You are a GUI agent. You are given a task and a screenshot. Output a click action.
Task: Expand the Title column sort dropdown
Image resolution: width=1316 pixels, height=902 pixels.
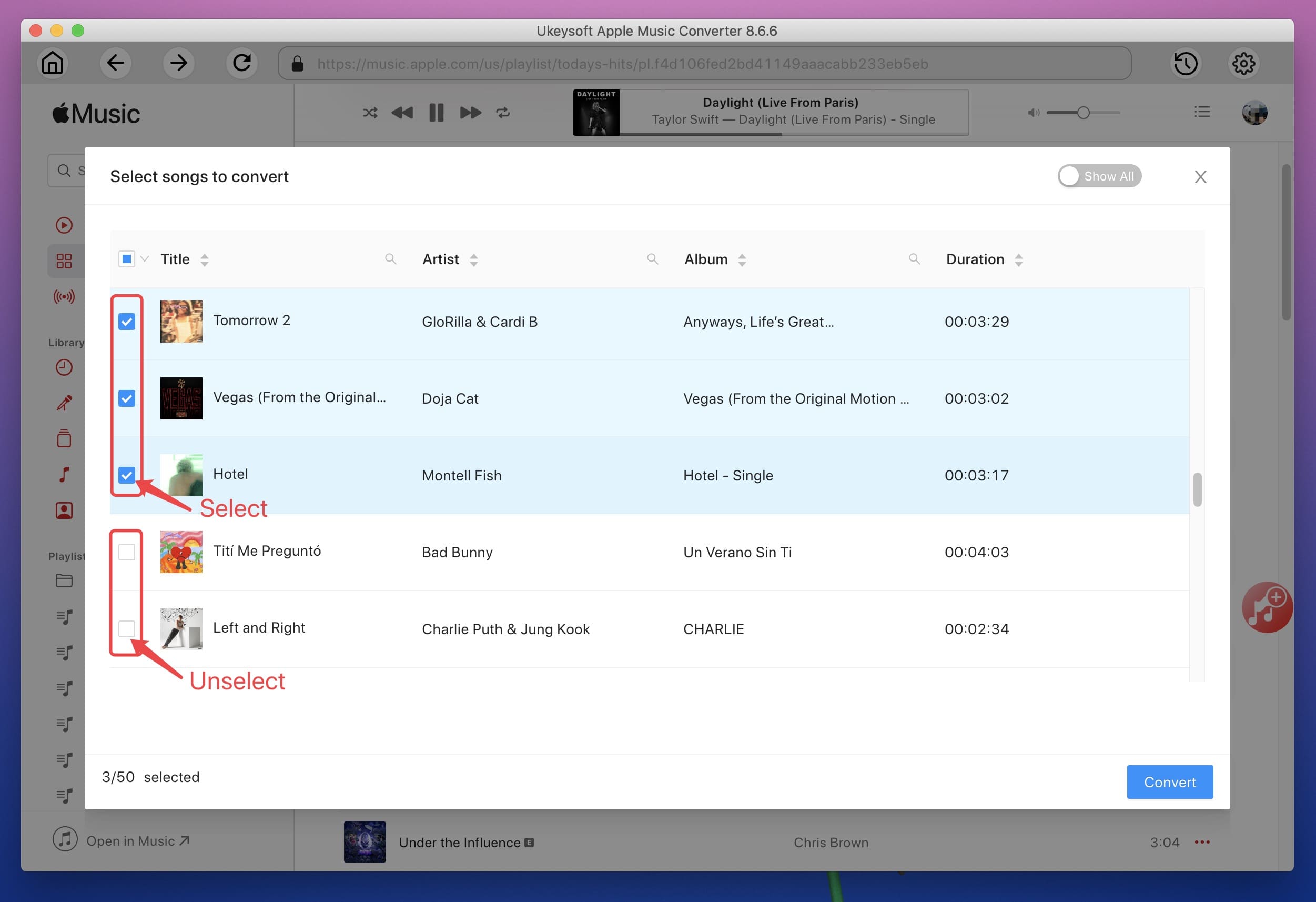(204, 259)
